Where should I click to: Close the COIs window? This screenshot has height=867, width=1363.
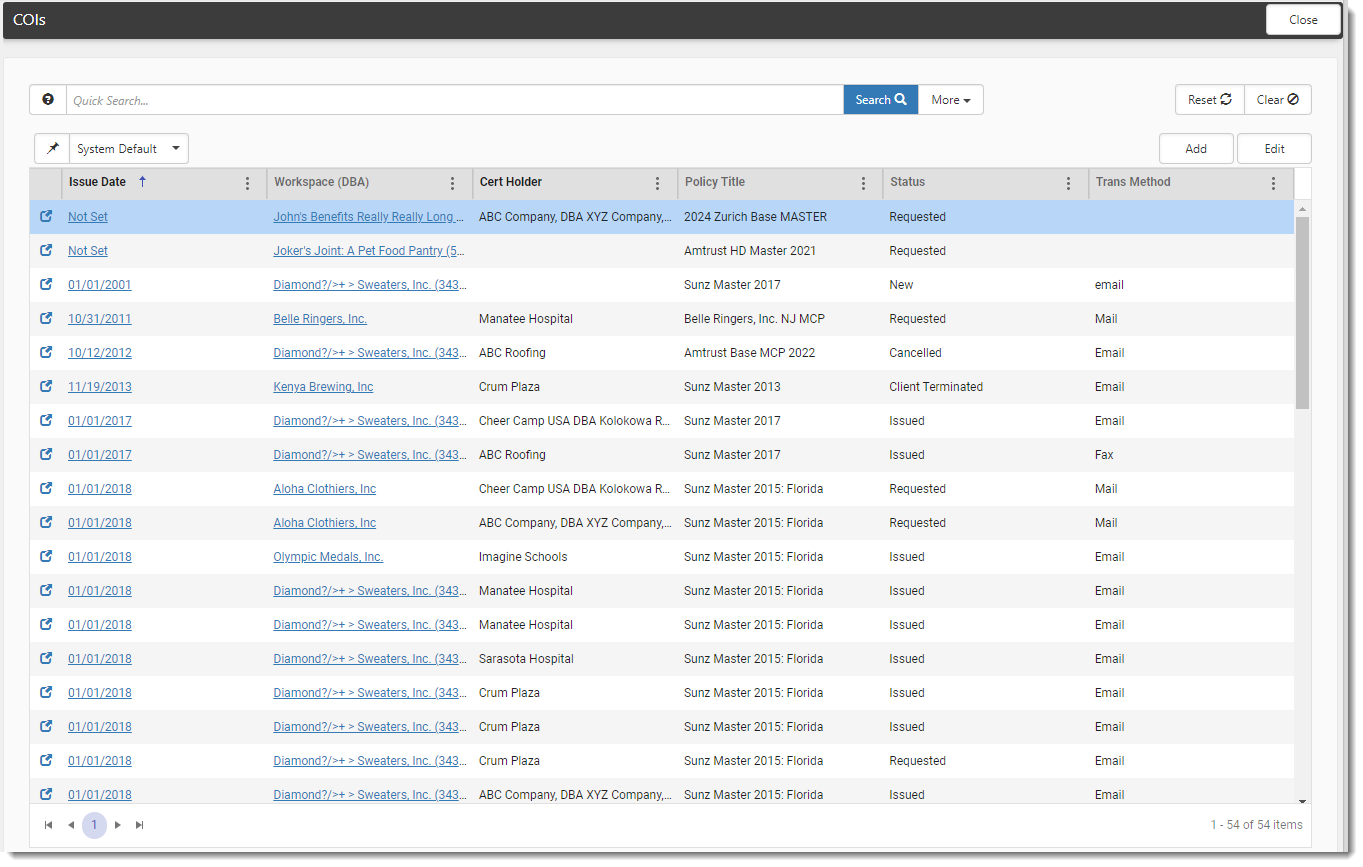click(x=1303, y=20)
